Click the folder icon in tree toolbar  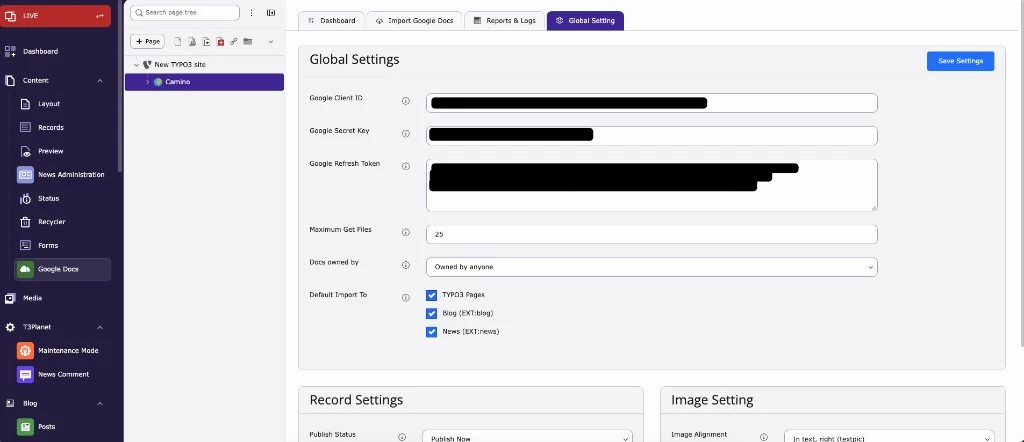click(248, 42)
